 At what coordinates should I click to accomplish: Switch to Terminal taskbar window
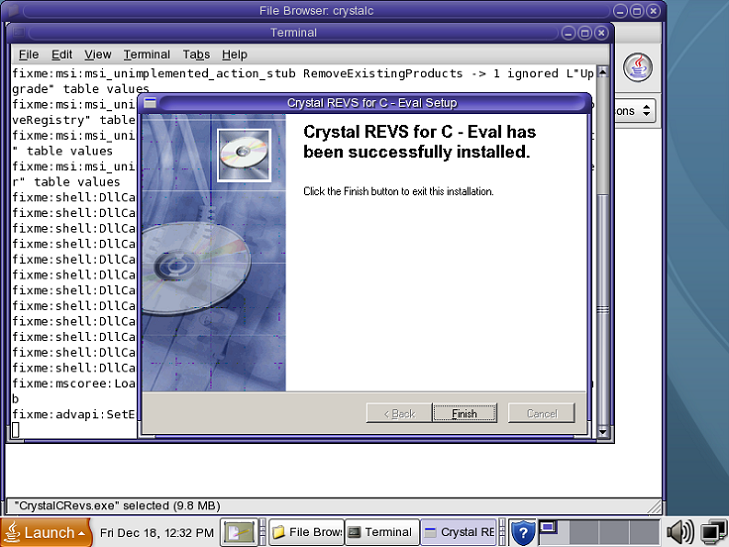[382, 532]
